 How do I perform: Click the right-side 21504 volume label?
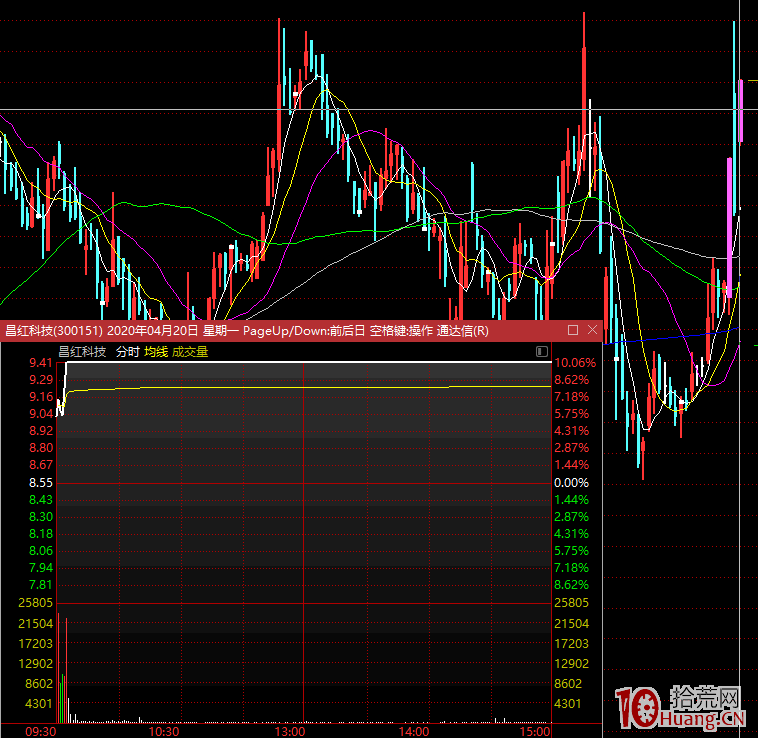[571, 624]
